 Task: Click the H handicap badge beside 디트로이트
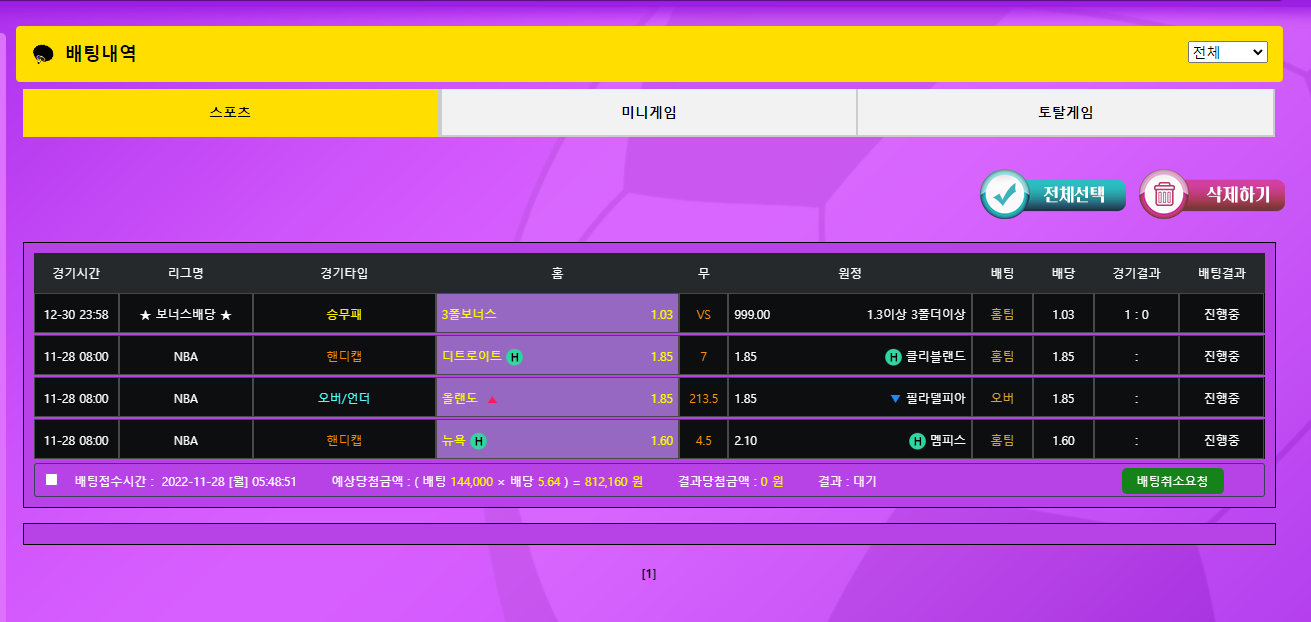click(x=514, y=357)
